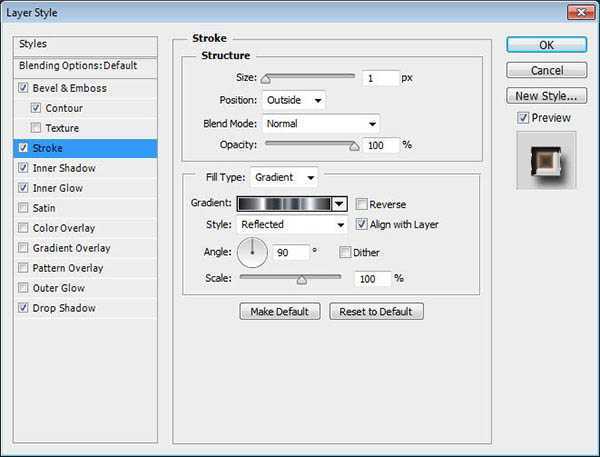
Task: Enable the Texture checkbox
Action: pyautogui.click(x=36, y=128)
